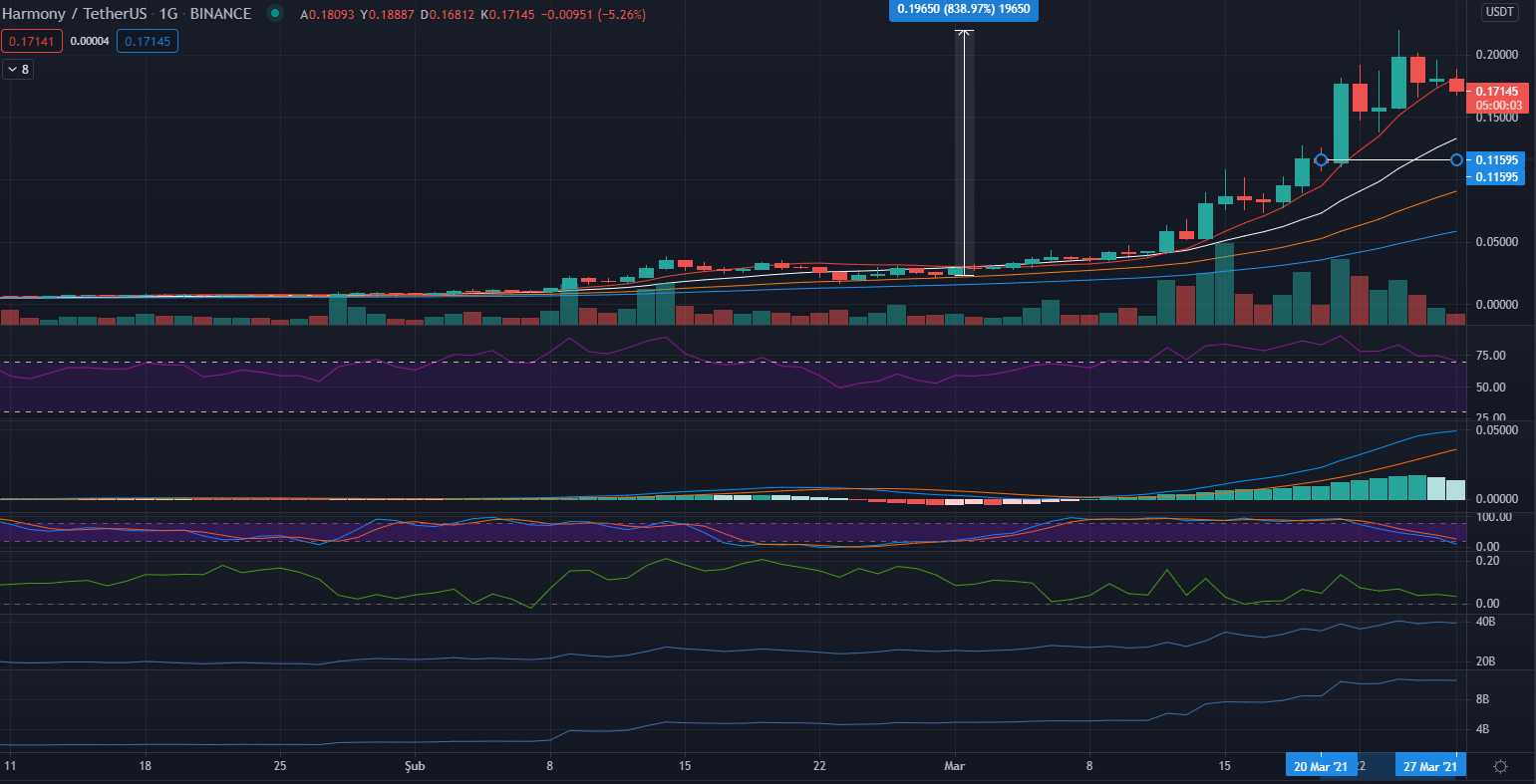Click the 0.05000 price scale label in main chart

pyautogui.click(x=1496, y=242)
